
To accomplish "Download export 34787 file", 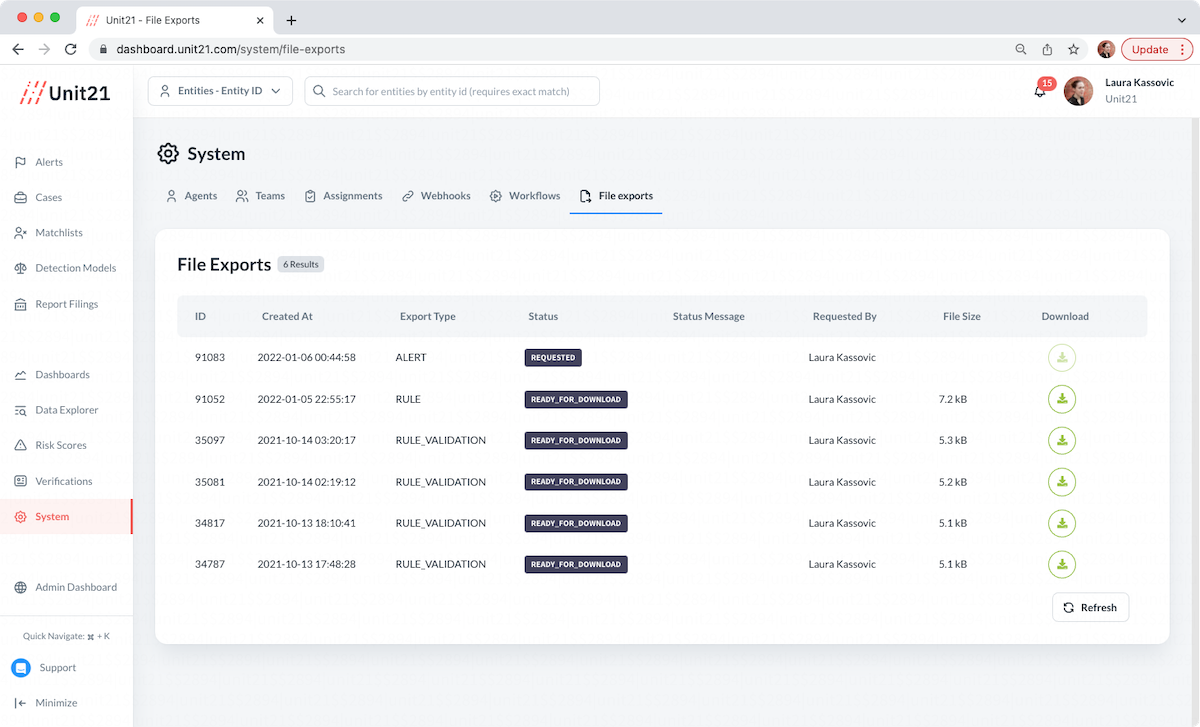I will pyautogui.click(x=1061, y=564).
